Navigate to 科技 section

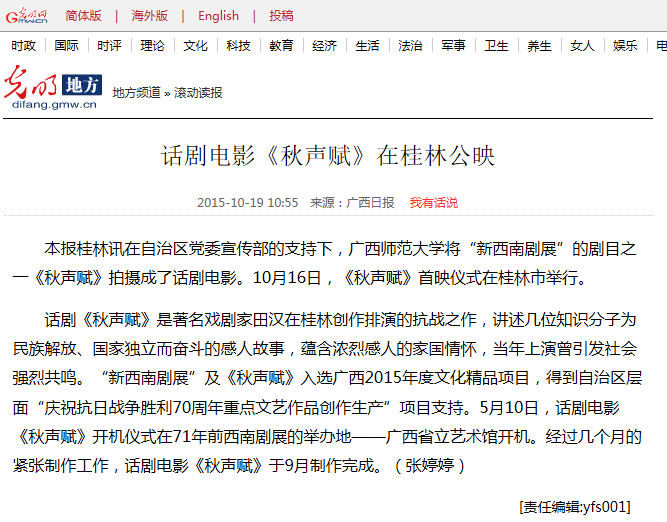(238, 45)
